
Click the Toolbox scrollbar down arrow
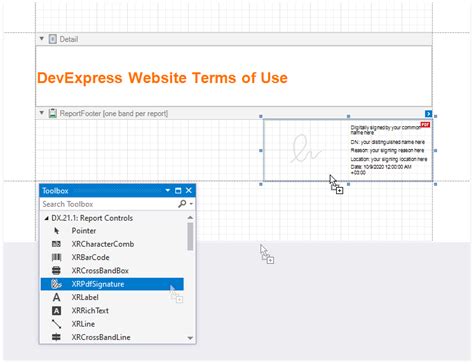tap(190, 338)
